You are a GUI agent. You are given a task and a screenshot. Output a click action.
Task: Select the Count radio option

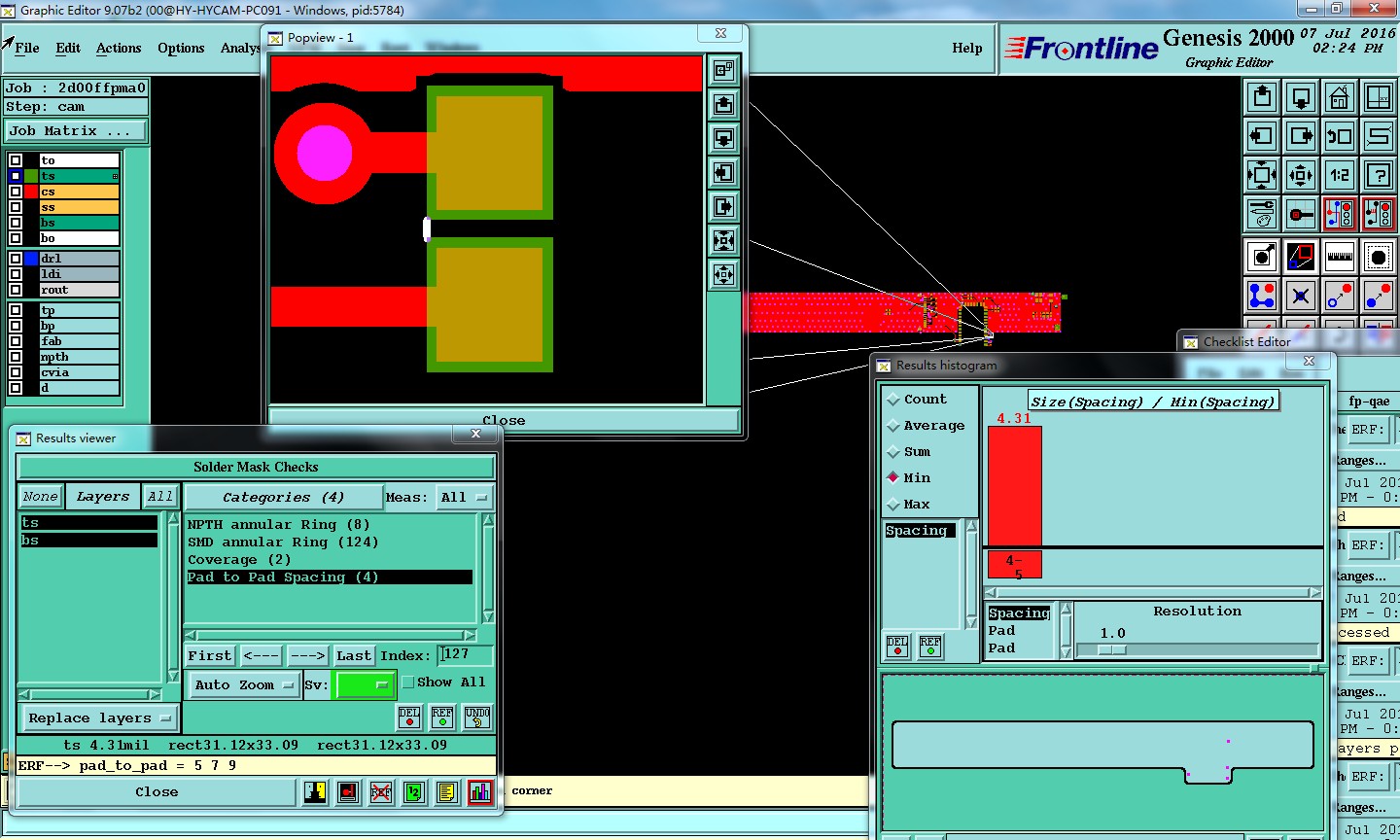[893, 400]
